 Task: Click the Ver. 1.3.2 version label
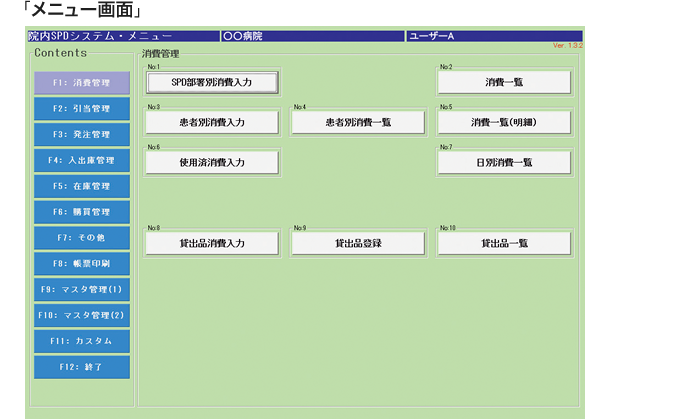tap(567, 46)
